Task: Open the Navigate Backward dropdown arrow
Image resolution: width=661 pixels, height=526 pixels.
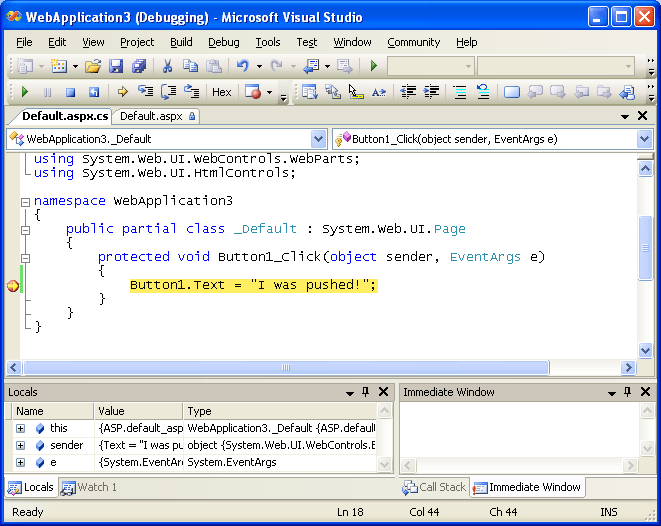Action: pos(328,66)
